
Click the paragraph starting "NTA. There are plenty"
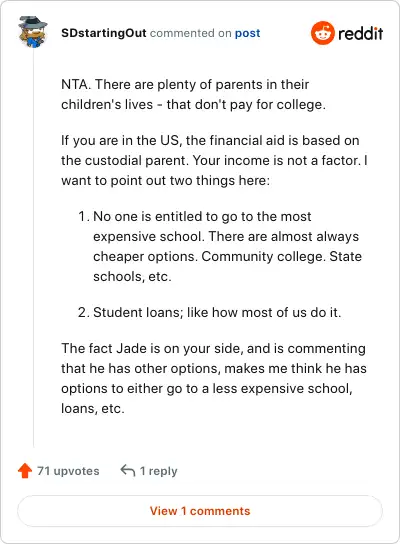[194, 94]
